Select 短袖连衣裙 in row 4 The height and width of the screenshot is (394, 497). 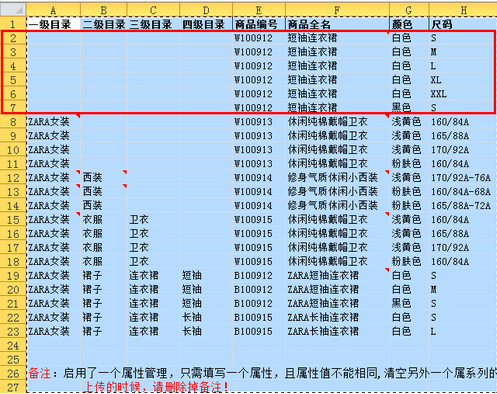[337, 66]
